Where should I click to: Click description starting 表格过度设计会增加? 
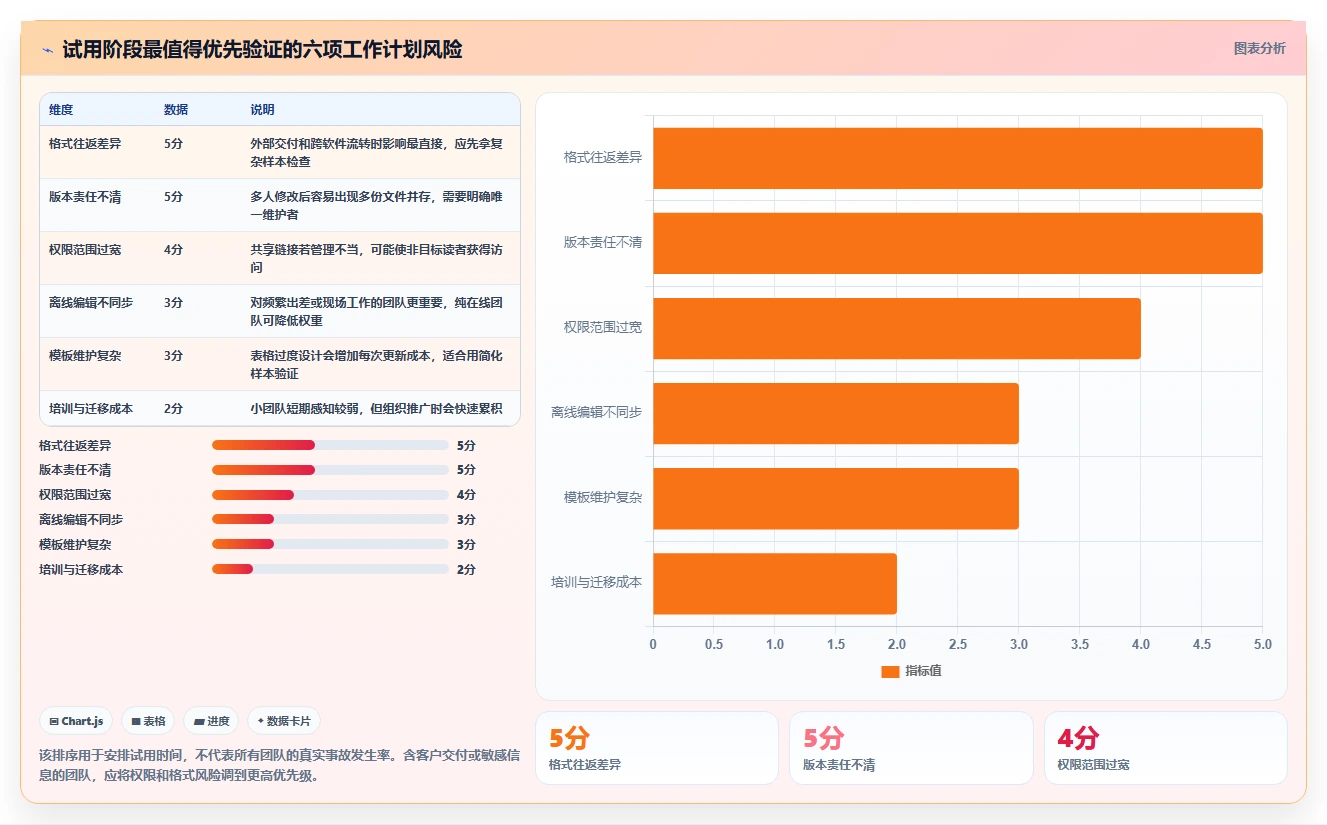tap(377, 364)
